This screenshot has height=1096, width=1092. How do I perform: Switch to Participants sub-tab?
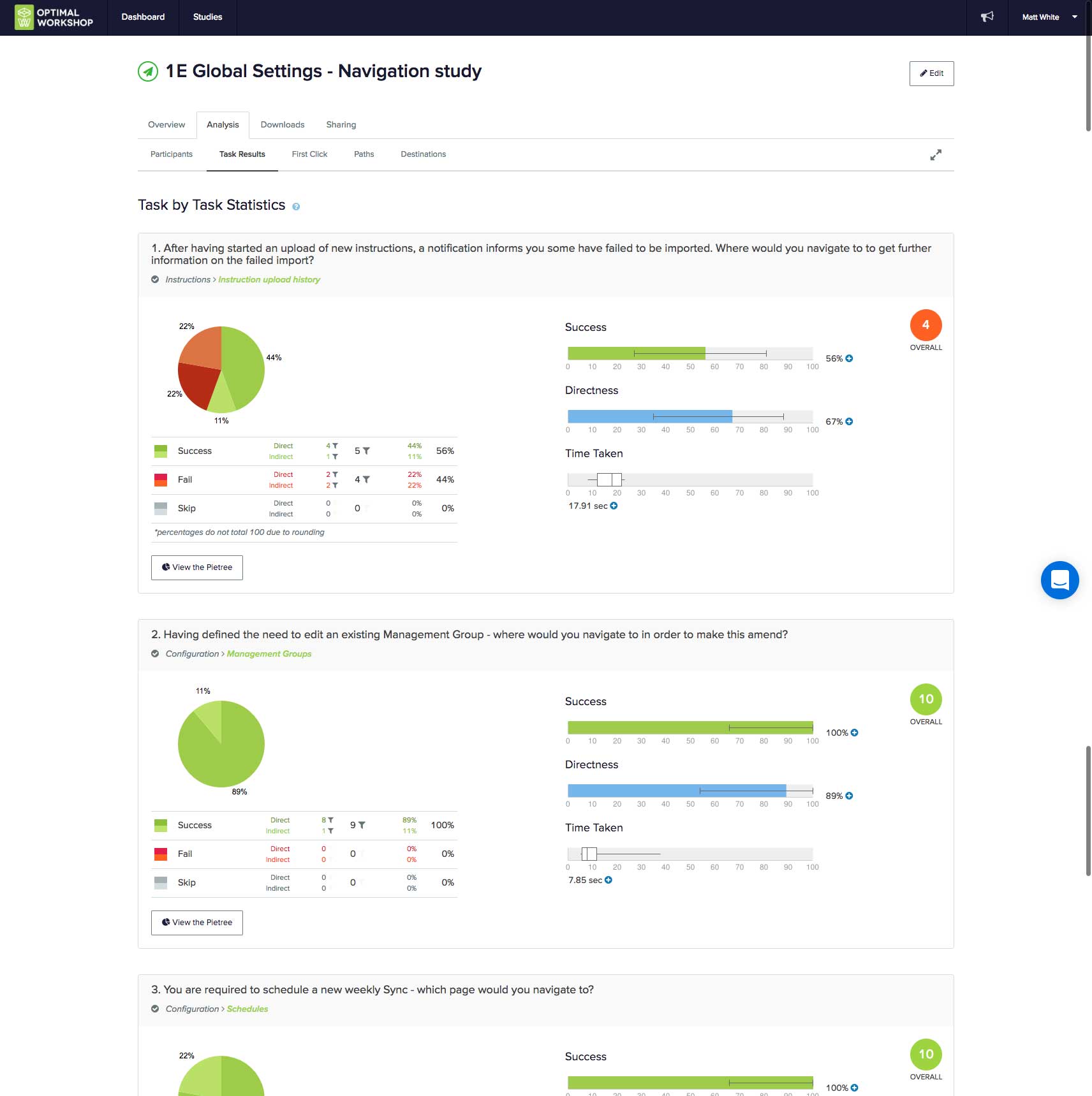coord(172,154)
